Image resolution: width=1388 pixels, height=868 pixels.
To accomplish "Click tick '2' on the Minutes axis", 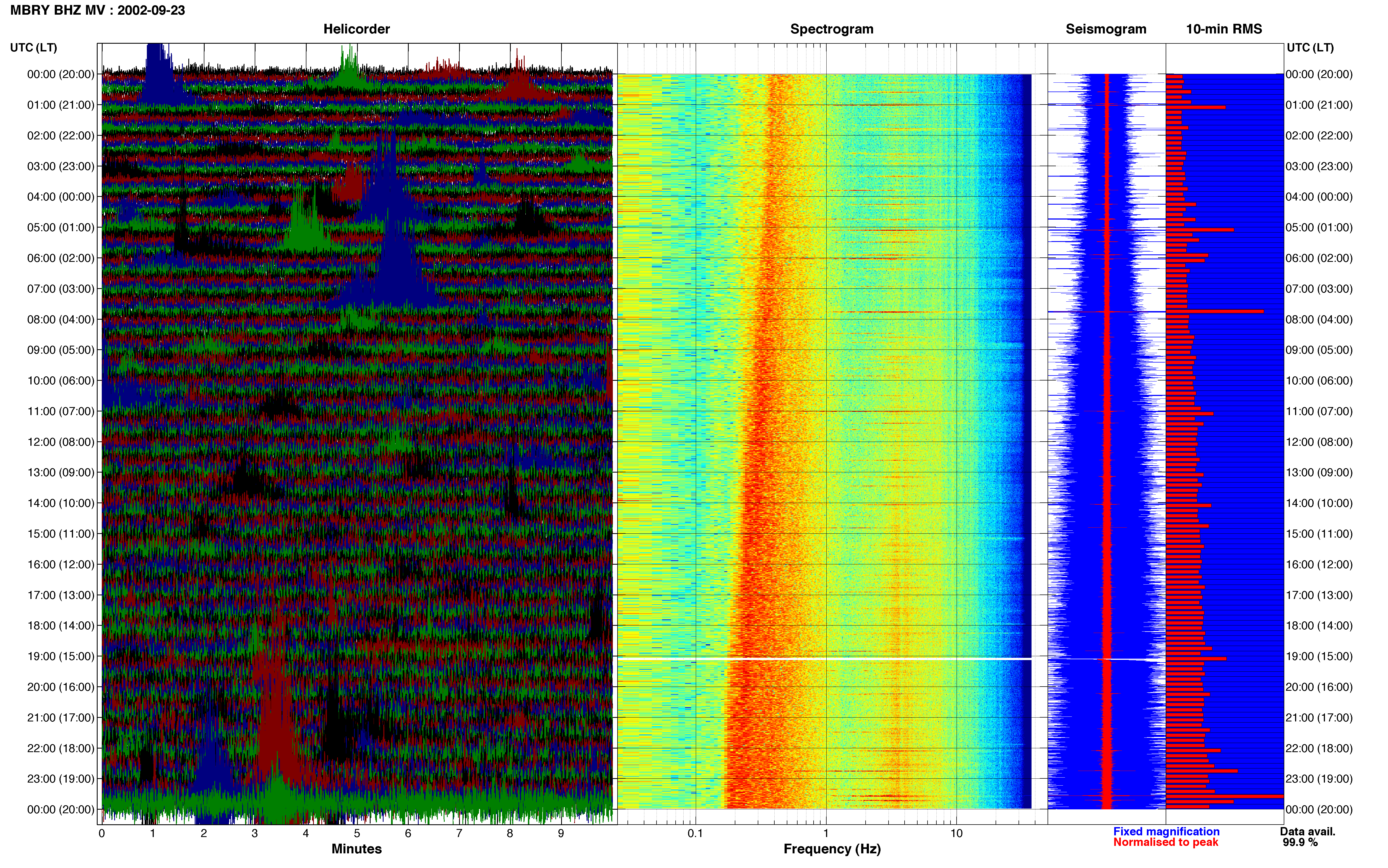I will [x=204, y=833].
